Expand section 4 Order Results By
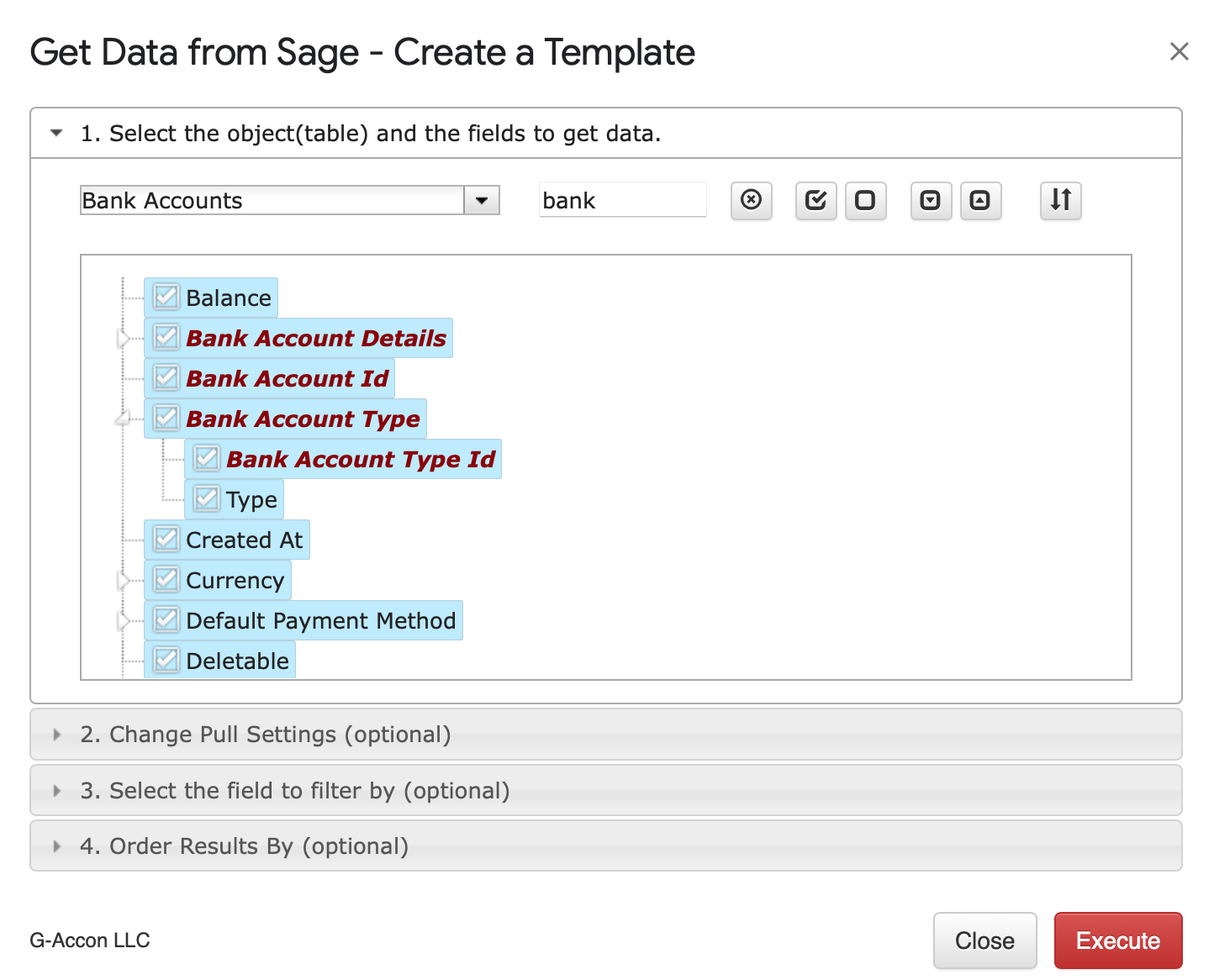The height and width of the screenshot is (980, 1214). pyautogui.click(x=605, y=846)
